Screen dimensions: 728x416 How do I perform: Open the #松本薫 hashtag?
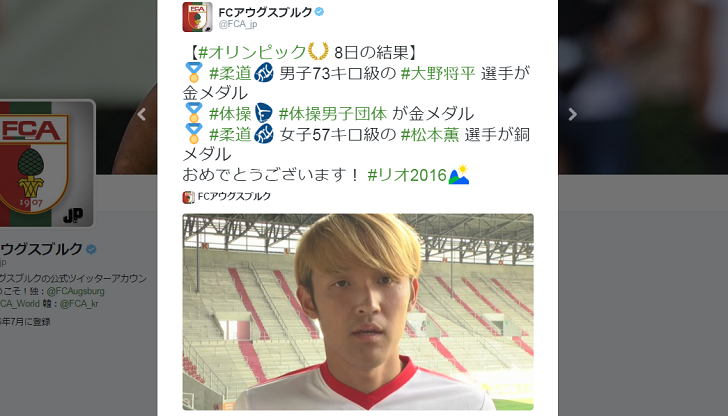[x=429, y=135]
